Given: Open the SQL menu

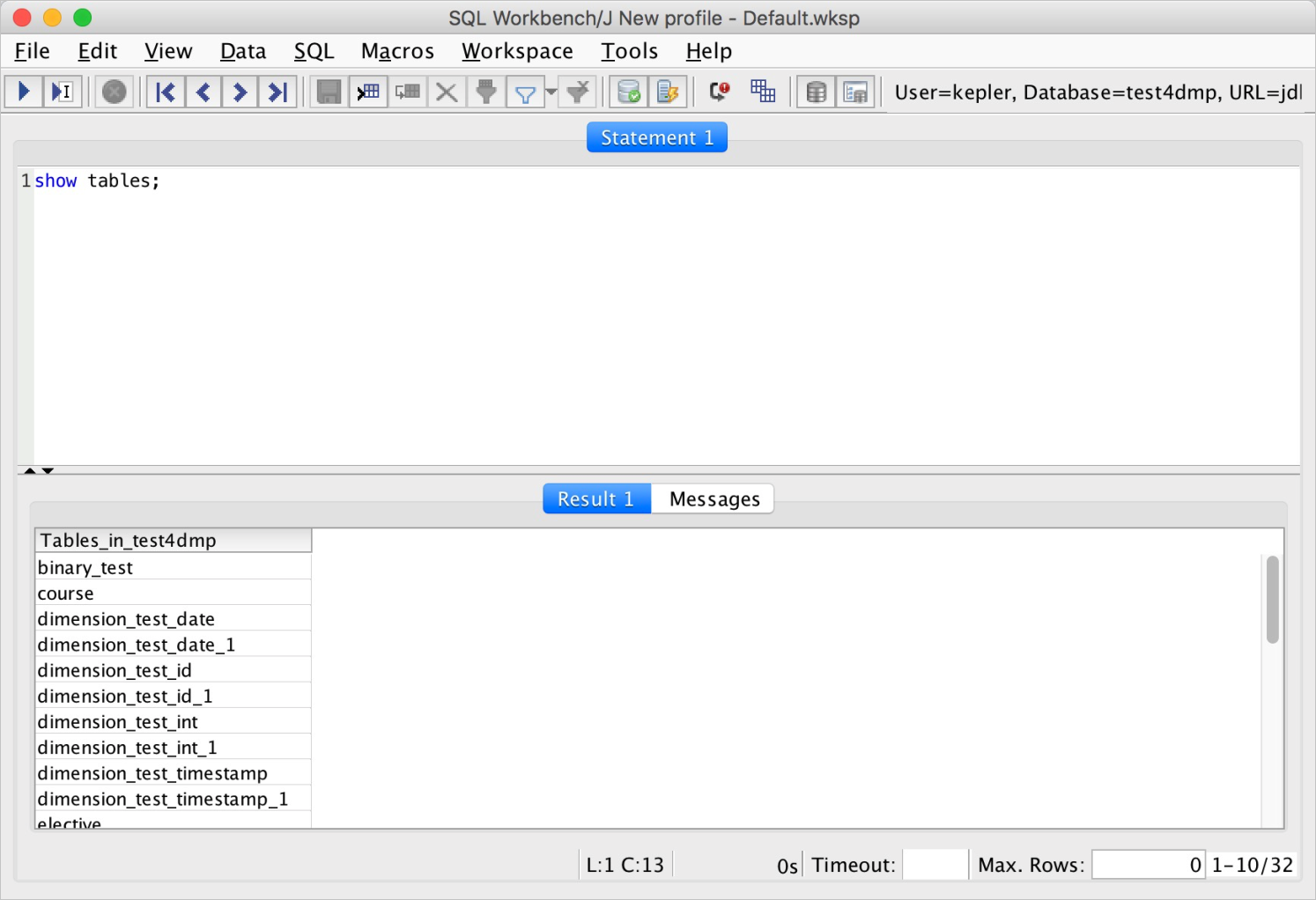Looking at the screenshot, I should 314,51.
